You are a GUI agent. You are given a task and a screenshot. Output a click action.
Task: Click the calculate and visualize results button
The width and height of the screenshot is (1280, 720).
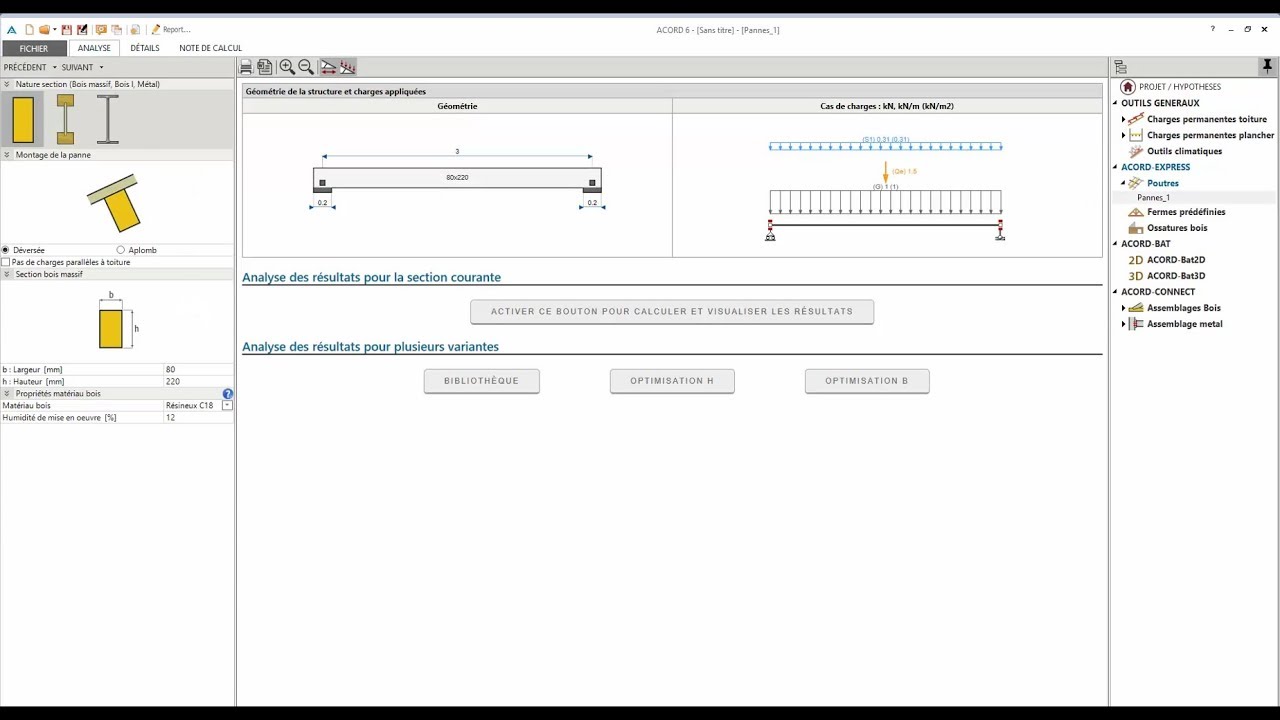coord(672,312)
